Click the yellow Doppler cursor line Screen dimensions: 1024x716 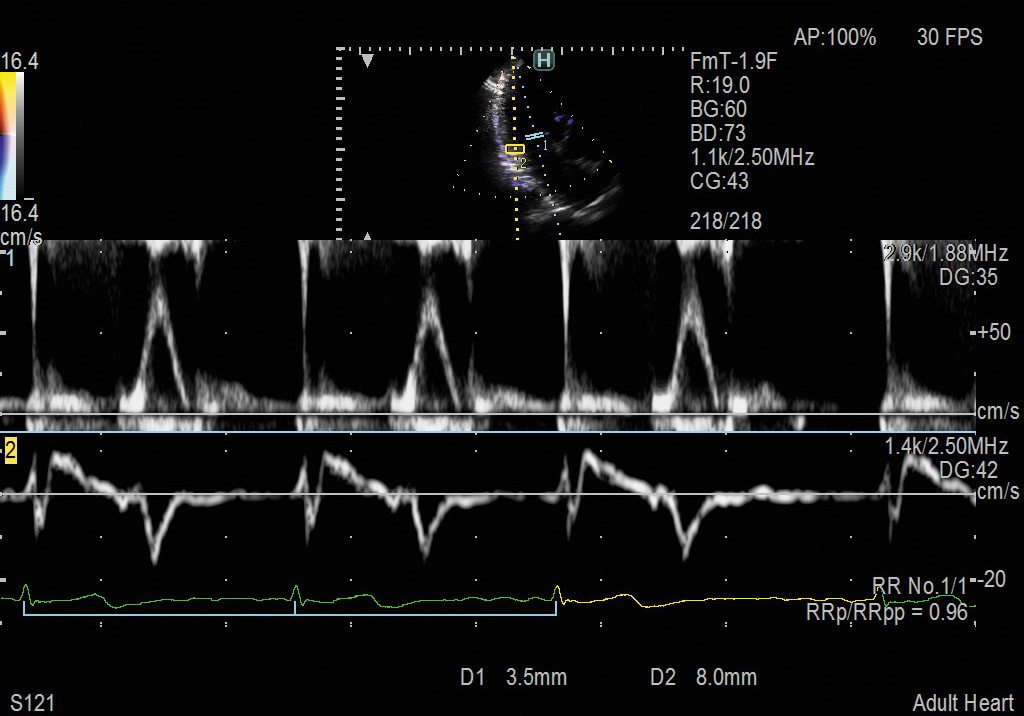click(x=516, y=200)
